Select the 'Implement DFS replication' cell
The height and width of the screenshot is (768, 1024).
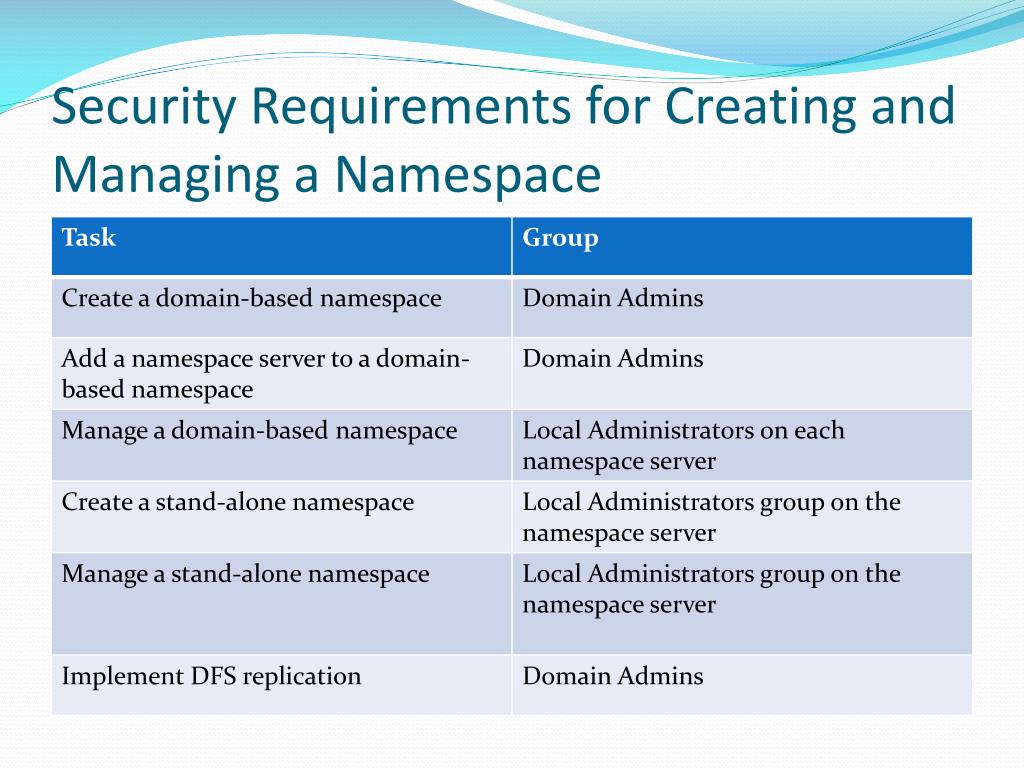[281, 685]
